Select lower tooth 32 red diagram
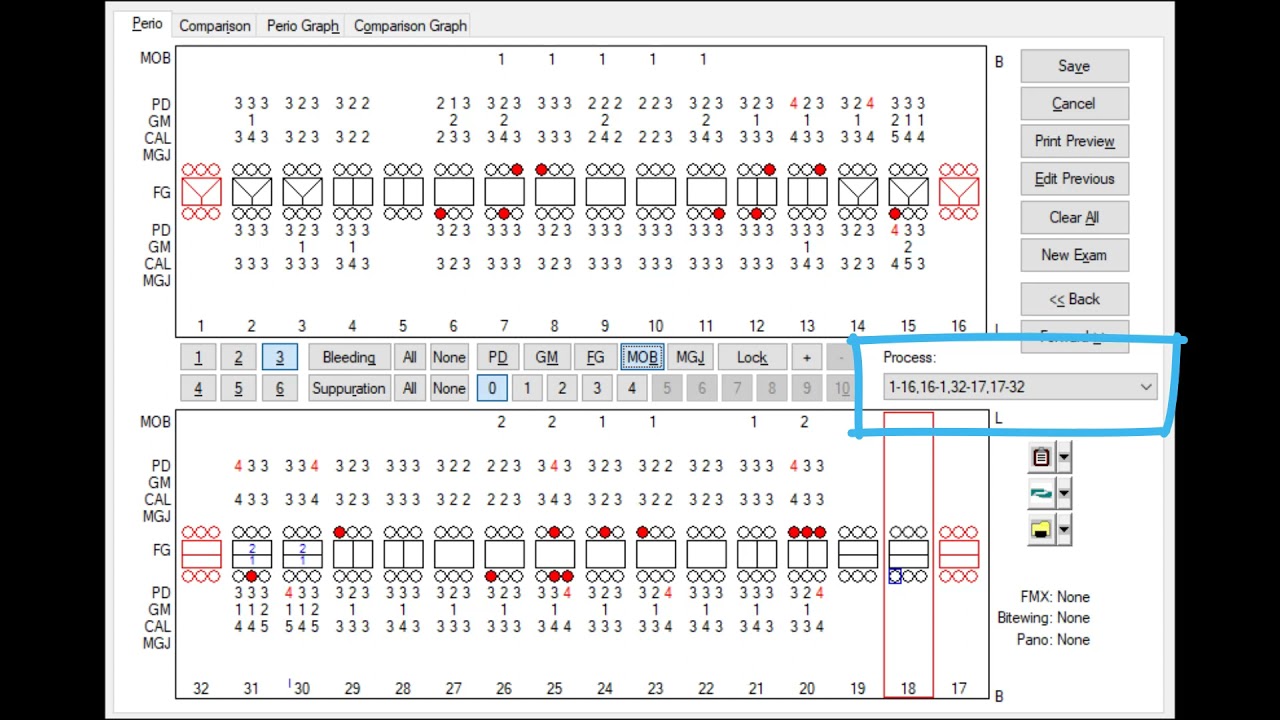 point(201,554)
